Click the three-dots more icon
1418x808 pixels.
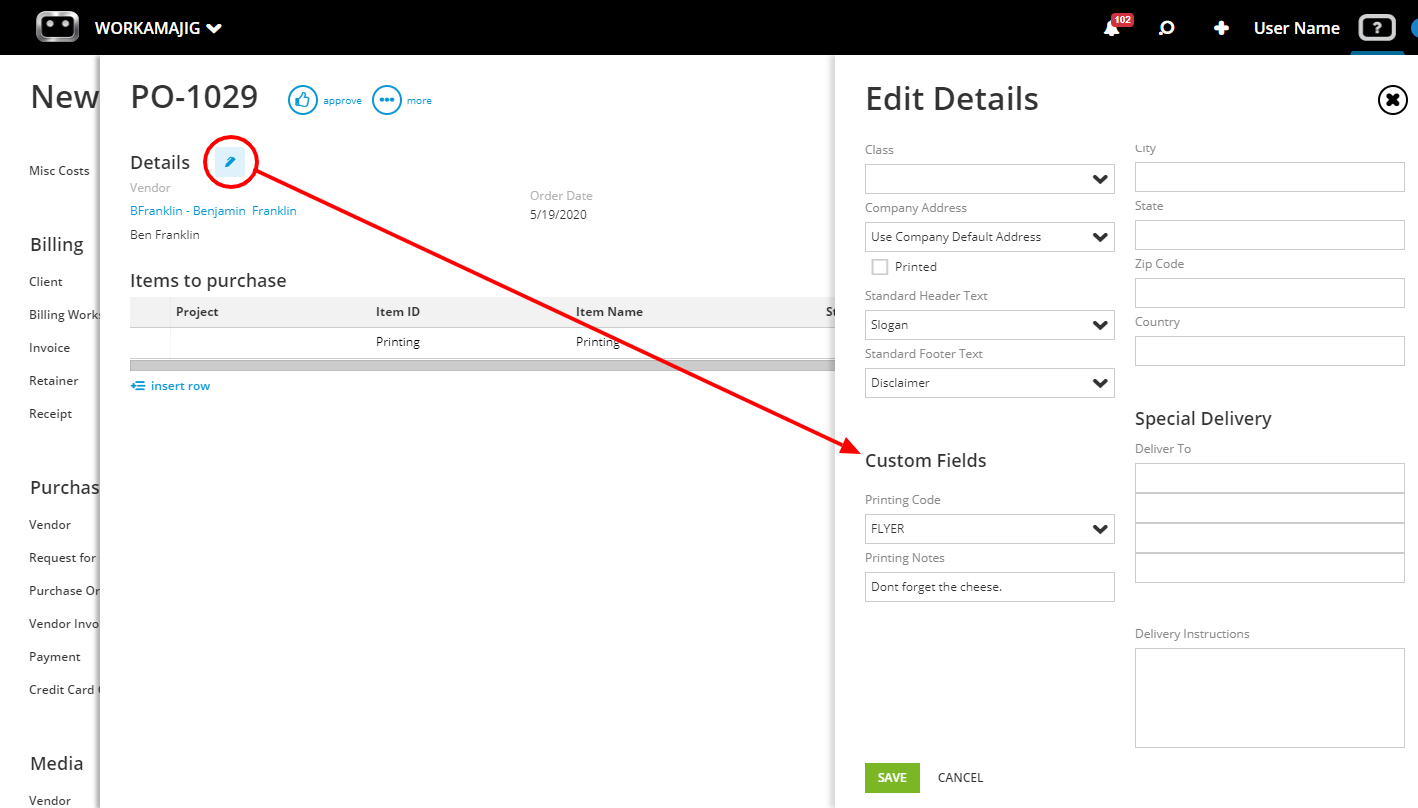click(x=387, y=100)
